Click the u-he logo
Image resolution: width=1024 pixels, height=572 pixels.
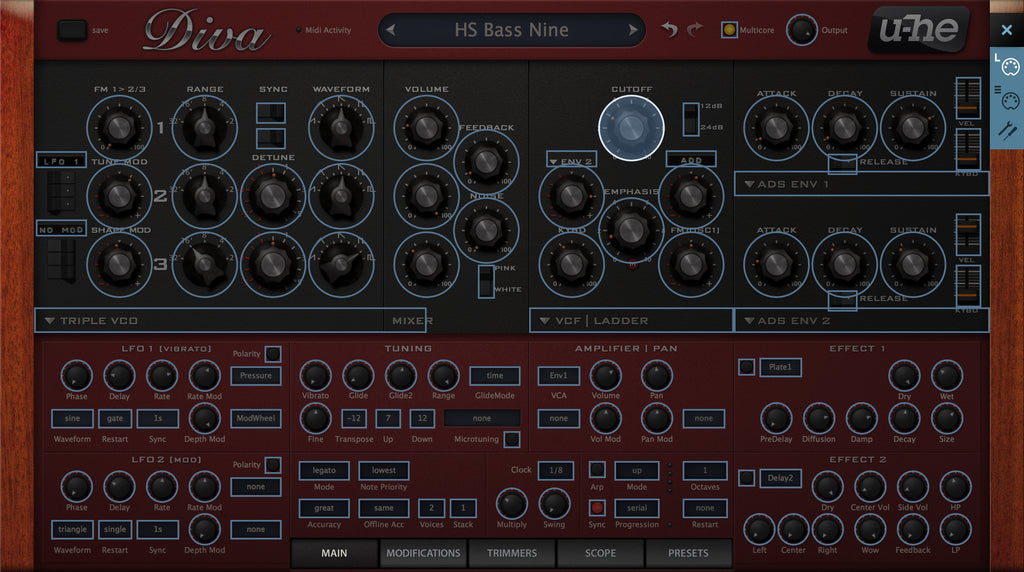tap(920, 29)
